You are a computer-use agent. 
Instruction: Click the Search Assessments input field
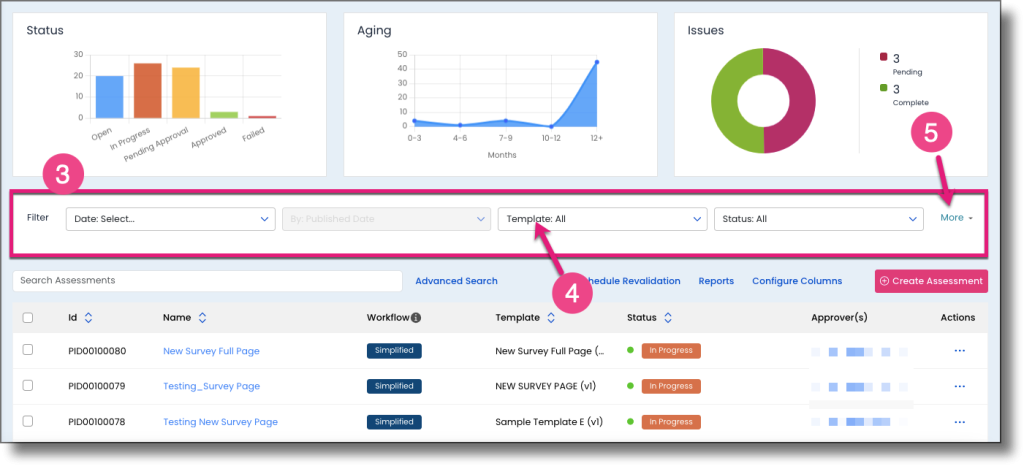[208, 281]
